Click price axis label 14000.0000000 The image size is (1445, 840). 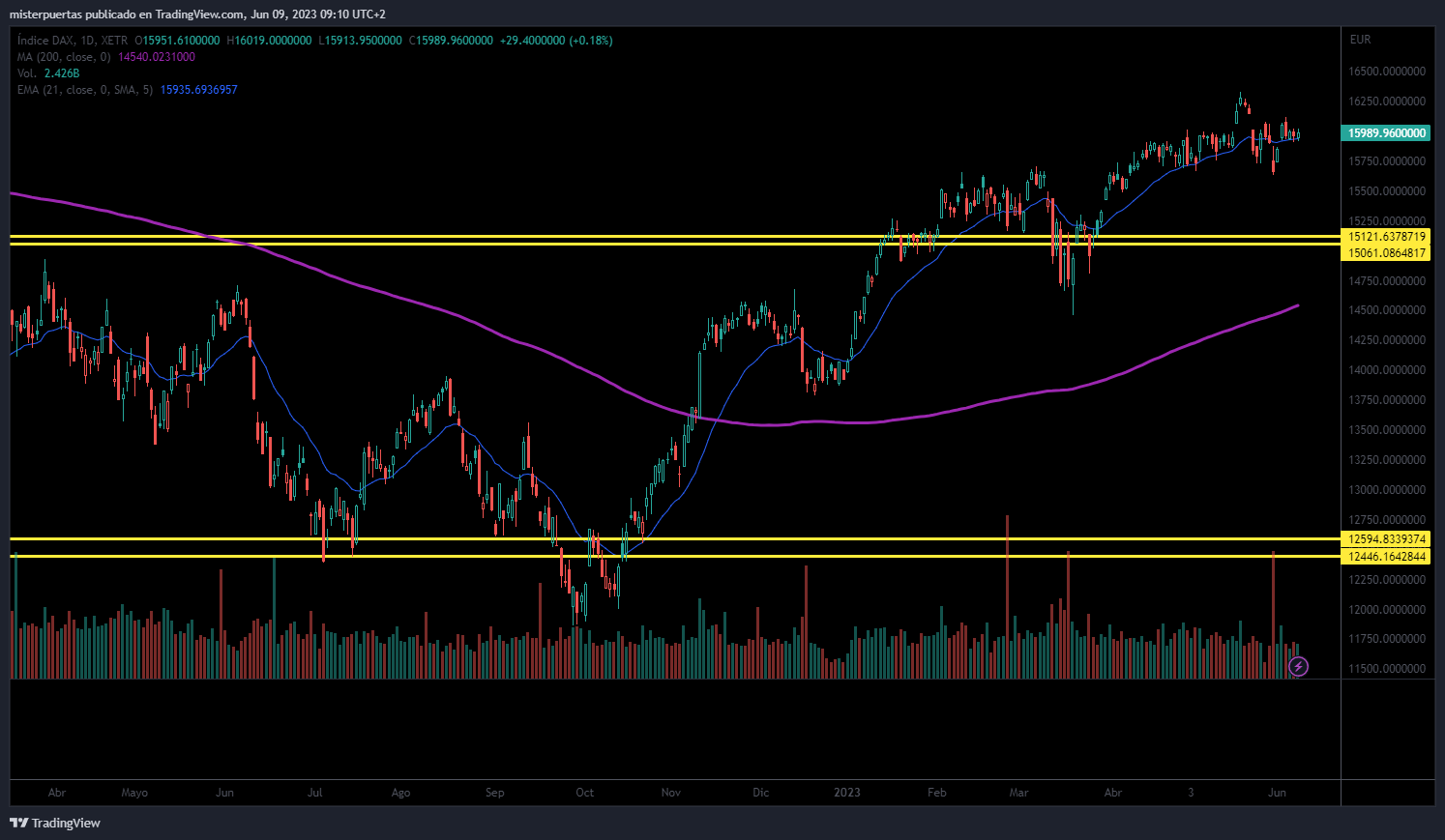click(1387, 370)
